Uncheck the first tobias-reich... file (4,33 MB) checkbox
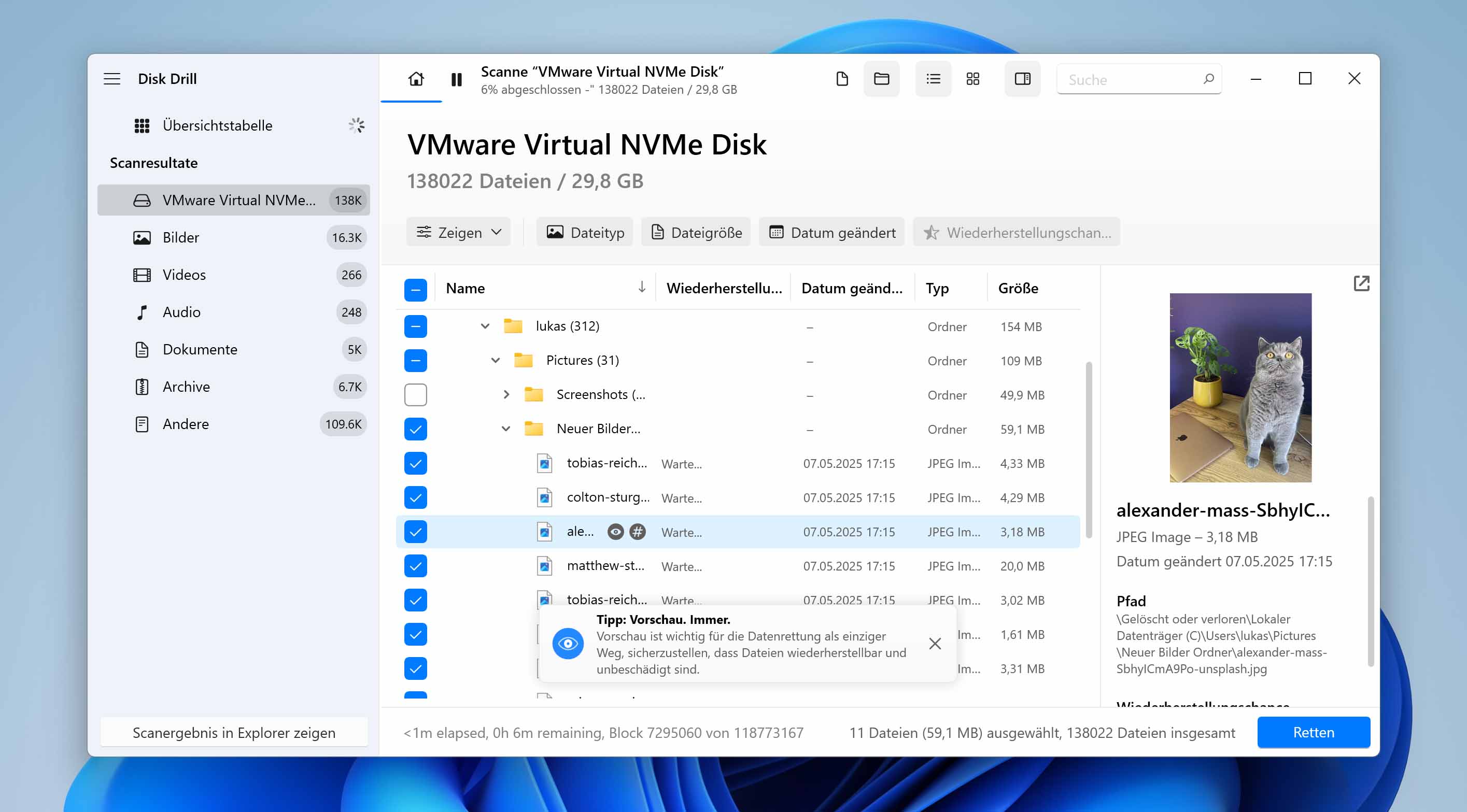This screenshot has width=1467, height=812. pos(415,463)
